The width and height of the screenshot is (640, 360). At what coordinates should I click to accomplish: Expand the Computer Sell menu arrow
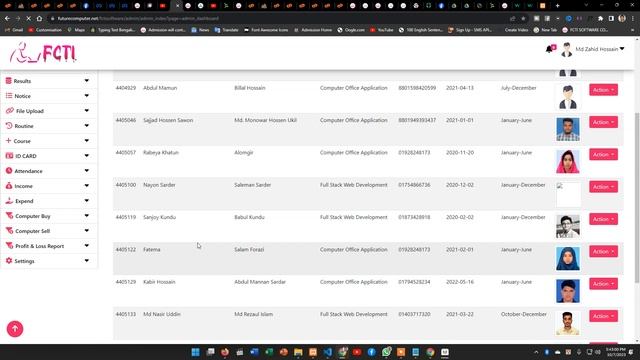click(x=87, y=231)
